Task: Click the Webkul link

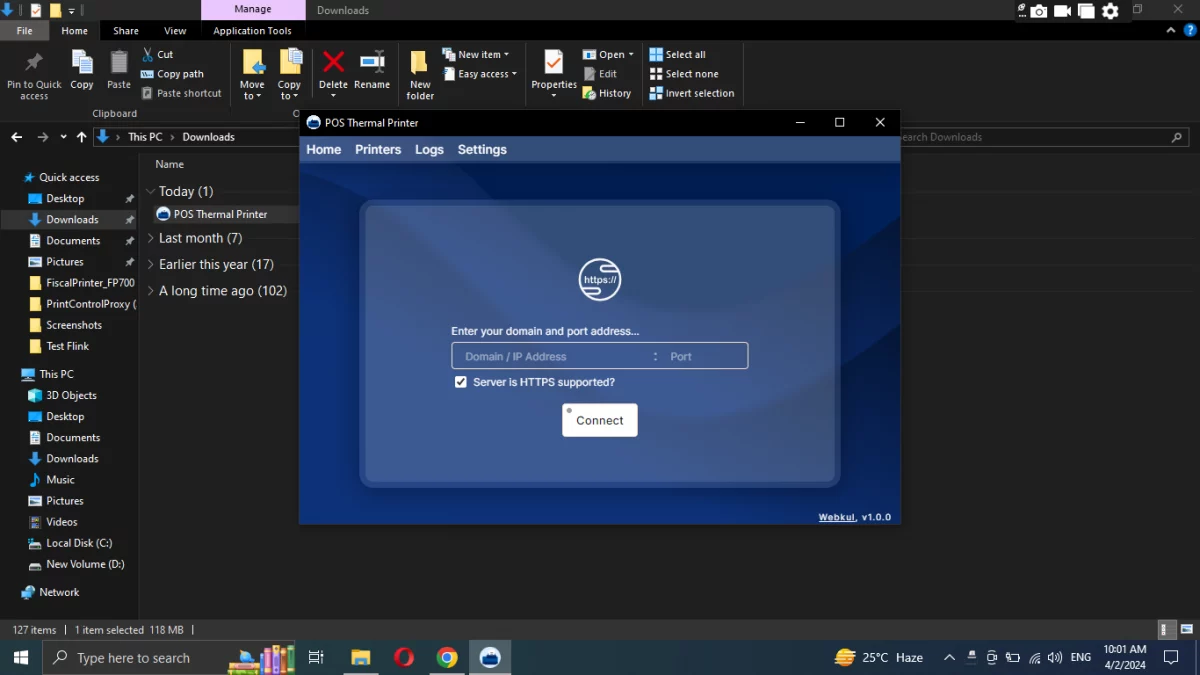Action: (836, 517)
